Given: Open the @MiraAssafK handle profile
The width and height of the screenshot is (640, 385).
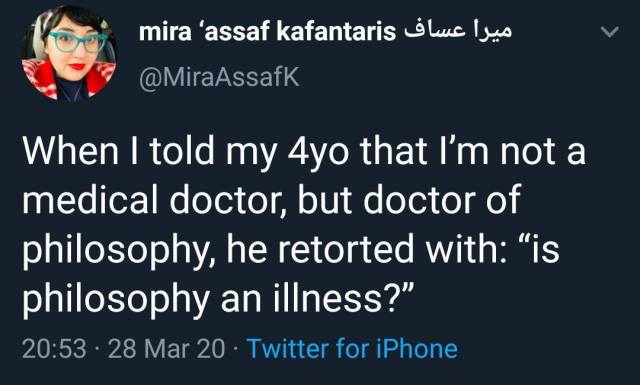Looking at the screenshot, I should tap(219, 77).
